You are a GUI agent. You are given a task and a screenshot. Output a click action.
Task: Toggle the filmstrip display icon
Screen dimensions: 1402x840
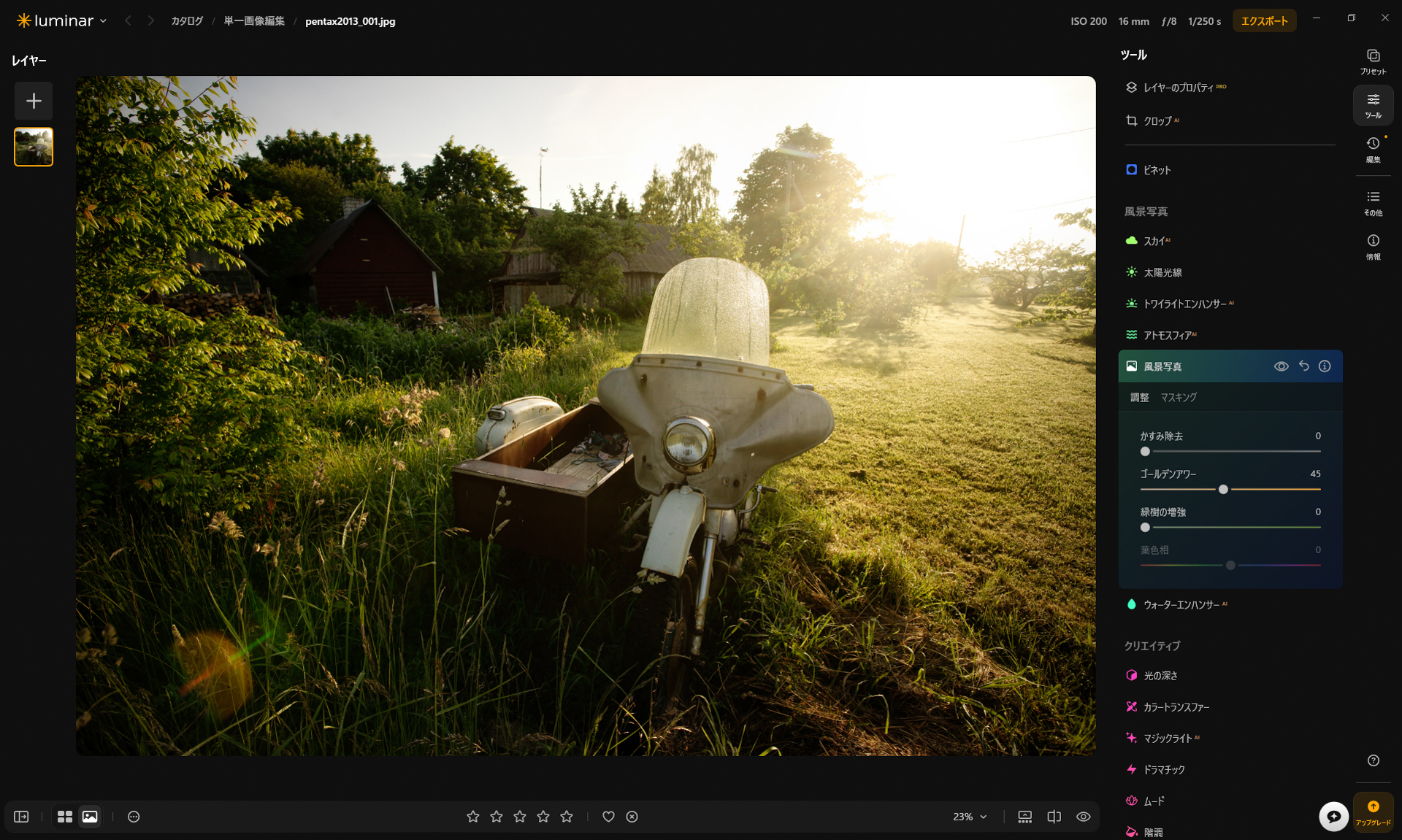click(1025, 817)
